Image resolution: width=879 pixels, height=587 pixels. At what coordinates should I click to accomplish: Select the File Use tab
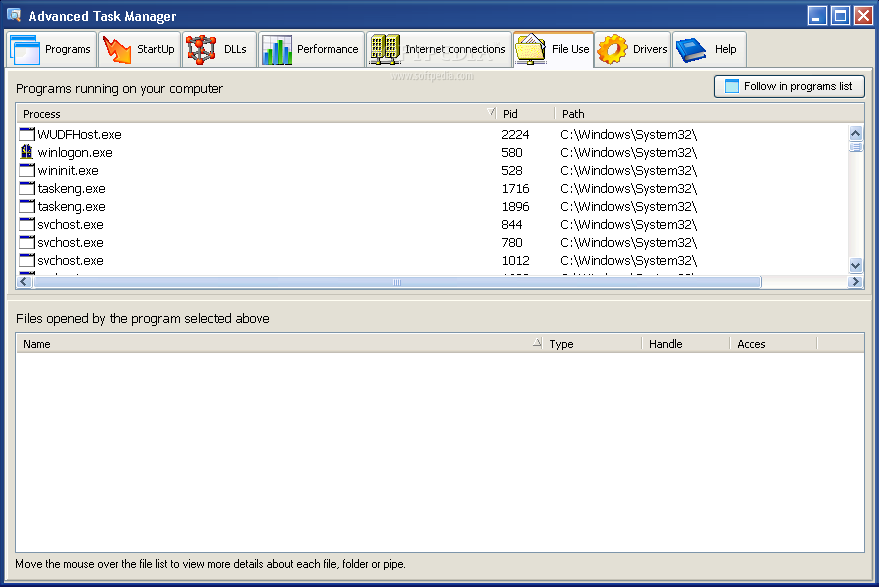(x=553, y=49)
